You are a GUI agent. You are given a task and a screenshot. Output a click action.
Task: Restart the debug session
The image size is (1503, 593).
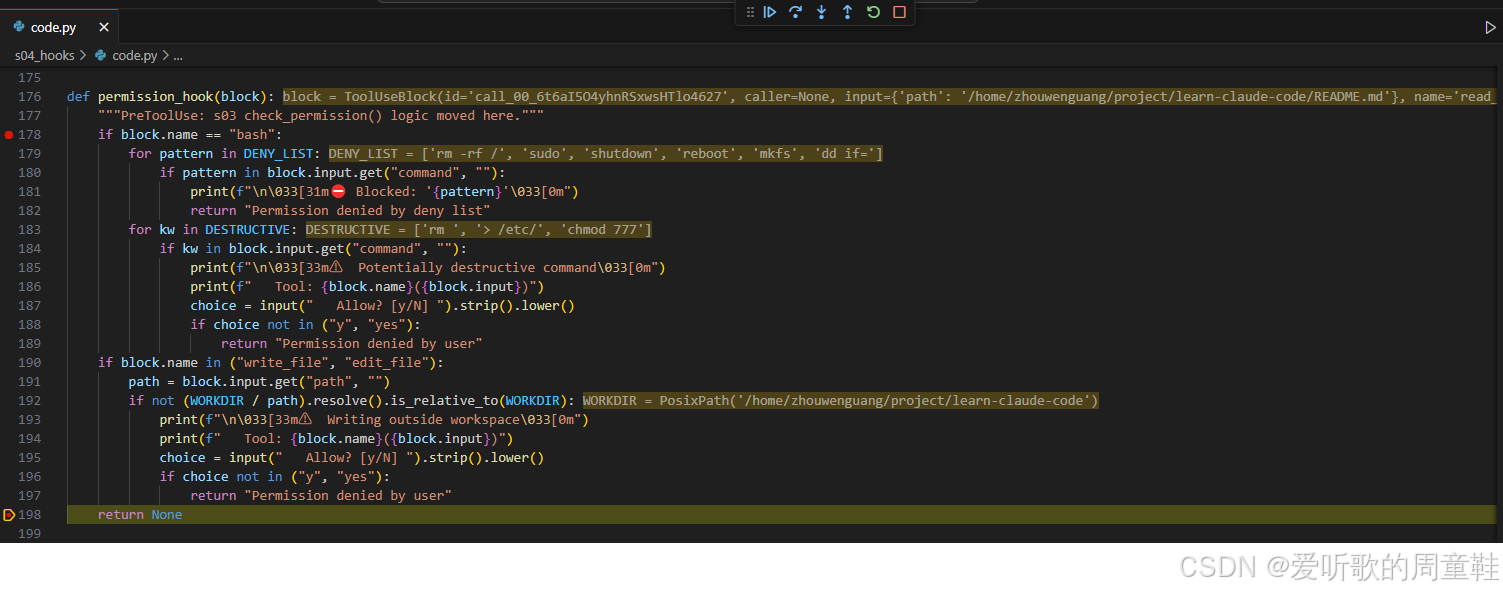(873, 12)
